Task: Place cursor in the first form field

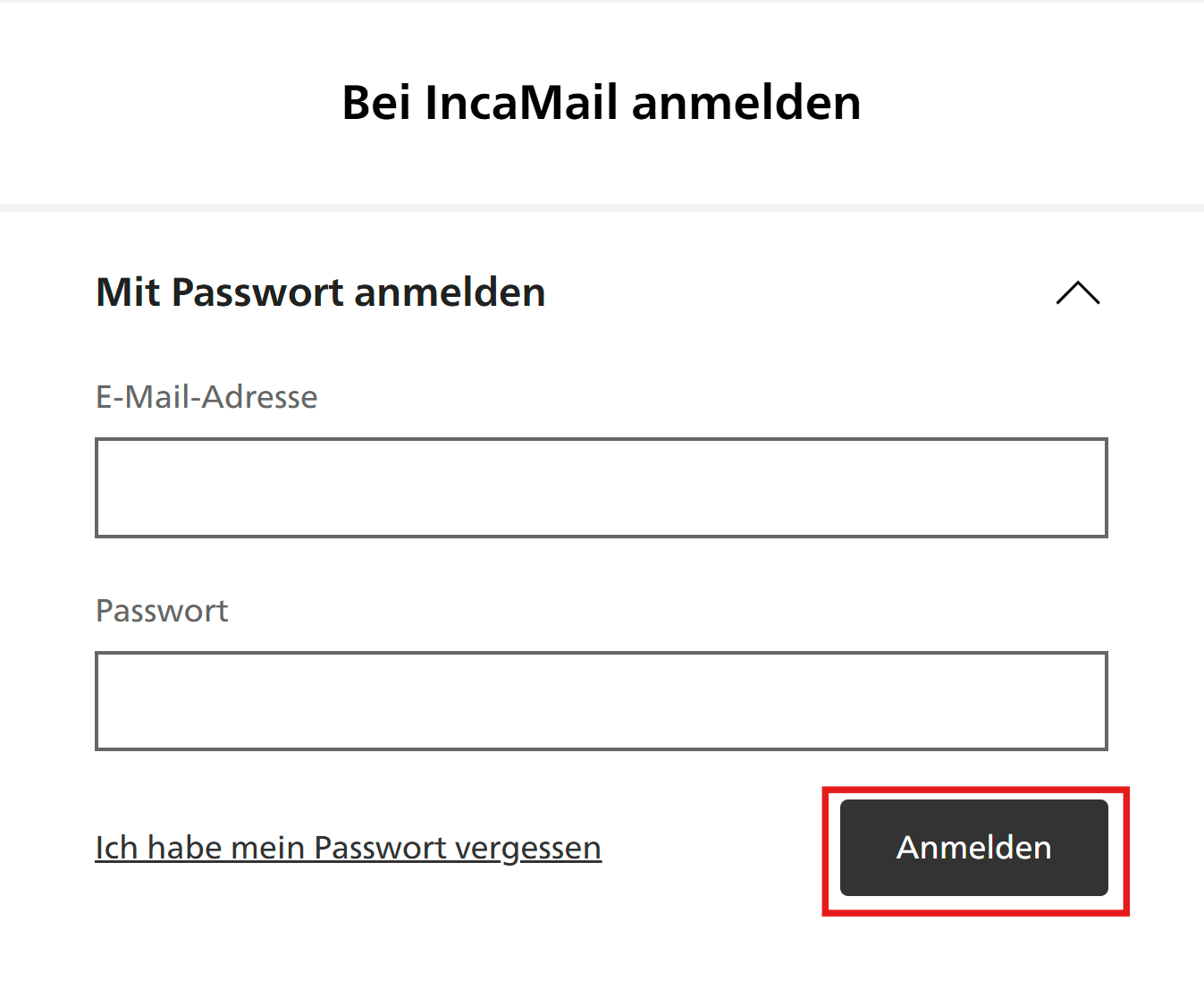Action: (601, 487)
